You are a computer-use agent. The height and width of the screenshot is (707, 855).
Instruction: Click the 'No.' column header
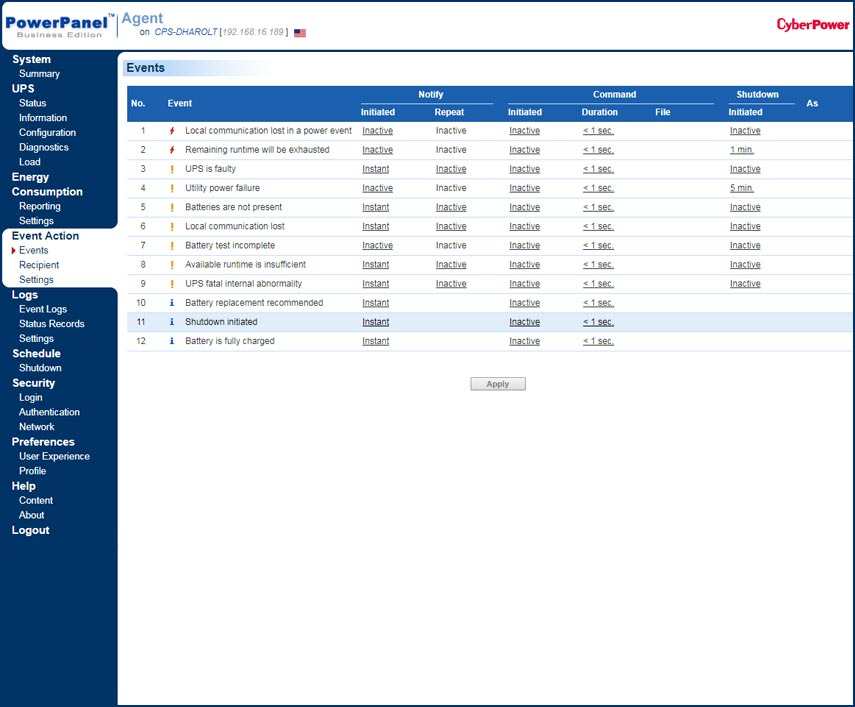point(138,103)
